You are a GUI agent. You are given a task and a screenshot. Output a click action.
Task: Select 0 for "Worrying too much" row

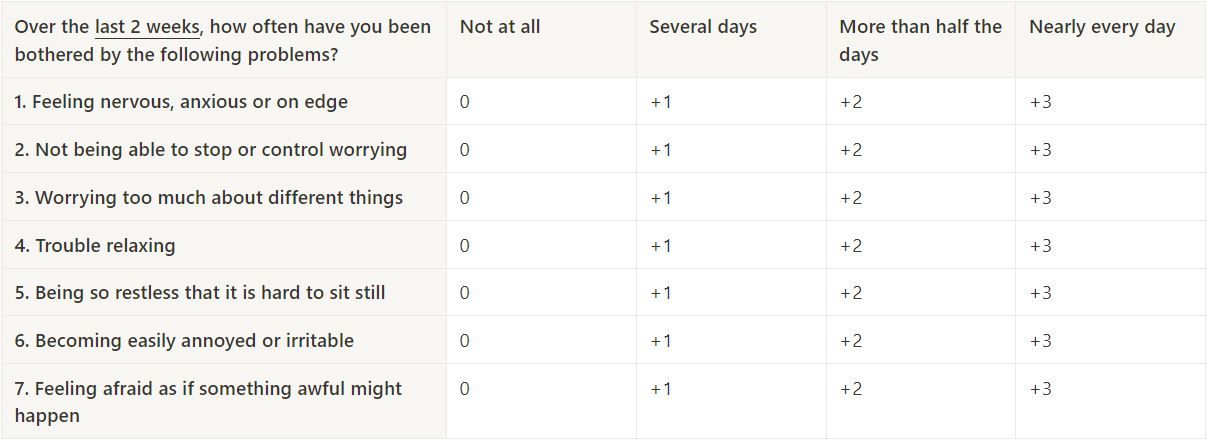[465, 198]
